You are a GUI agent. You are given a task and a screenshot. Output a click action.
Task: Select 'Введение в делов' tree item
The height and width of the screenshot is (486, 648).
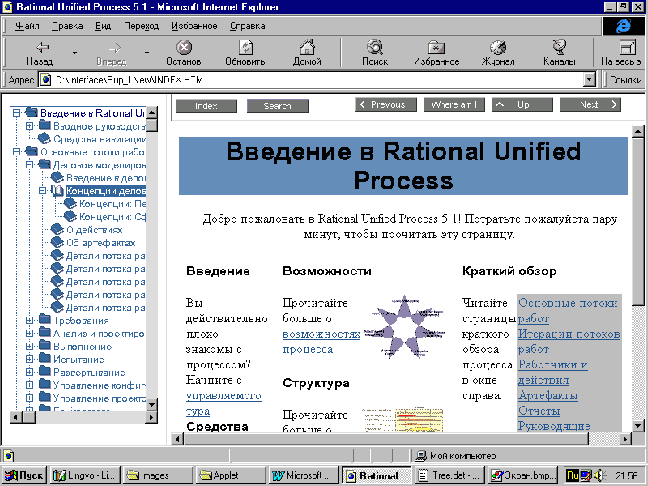[106, 178]
